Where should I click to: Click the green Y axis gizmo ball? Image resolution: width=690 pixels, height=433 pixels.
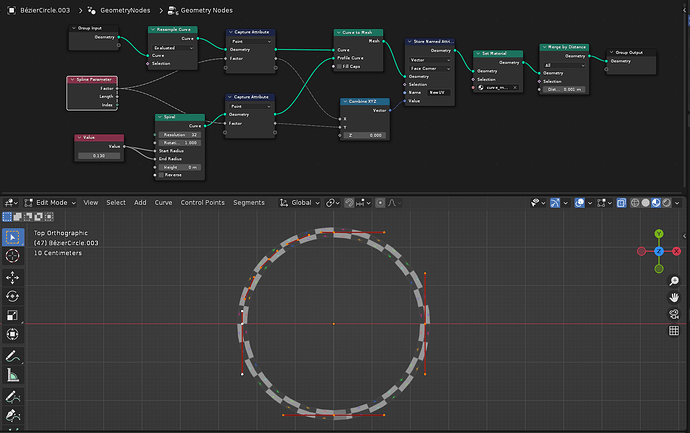659,234
